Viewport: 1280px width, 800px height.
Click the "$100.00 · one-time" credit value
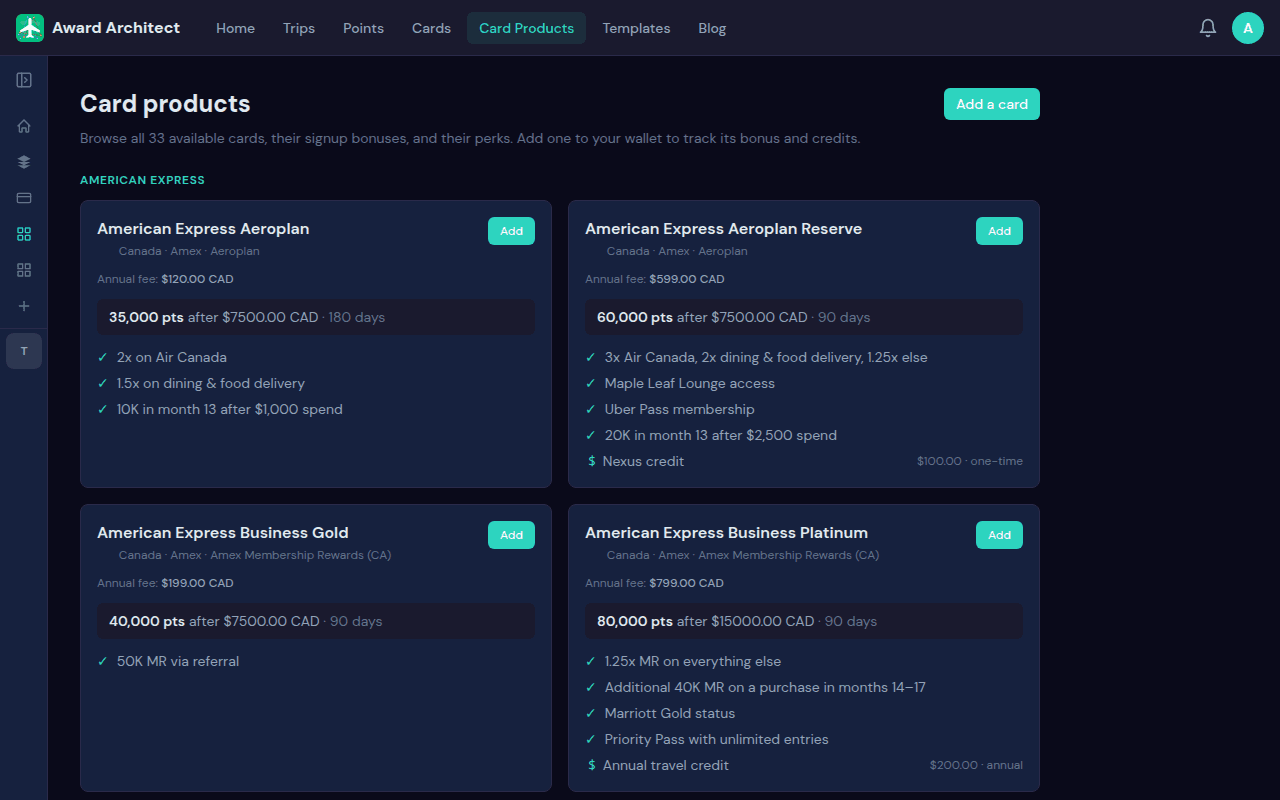pos(970,461)
